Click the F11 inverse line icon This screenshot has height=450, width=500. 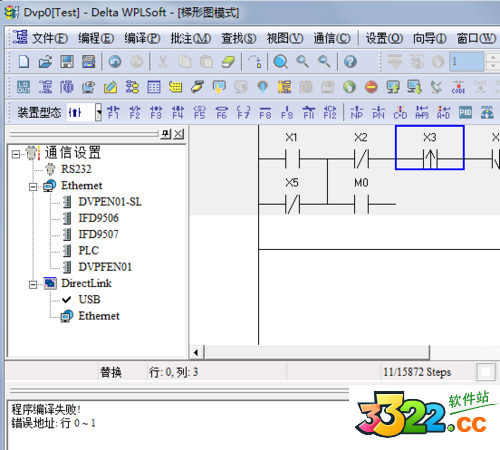pyautogui.click(x=309, y=112)
